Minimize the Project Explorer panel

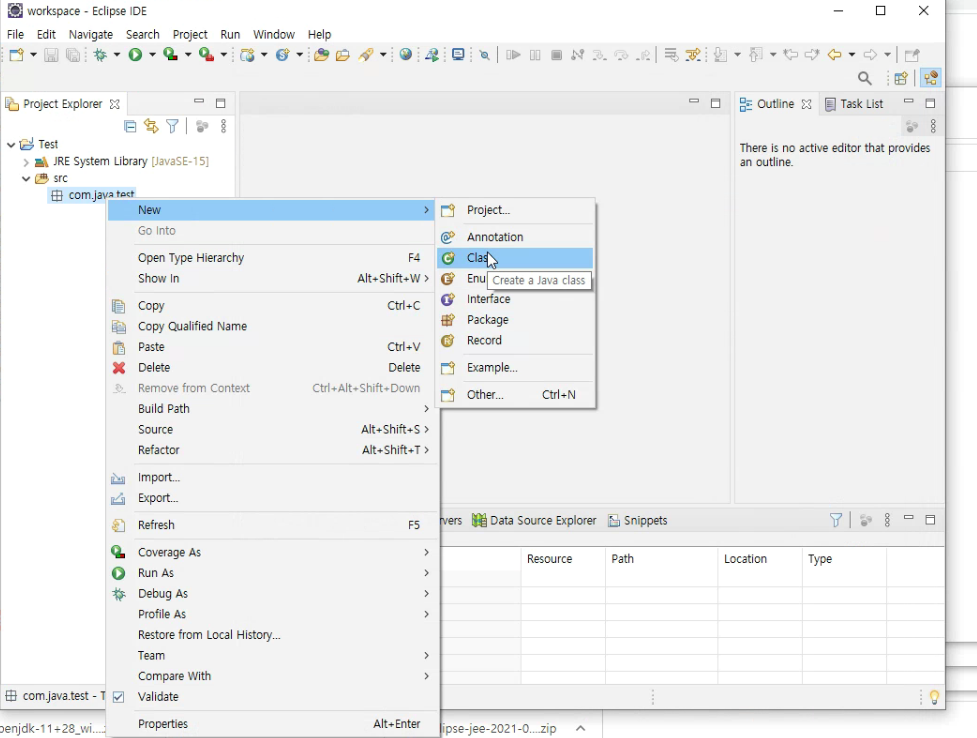pos(199,102)
